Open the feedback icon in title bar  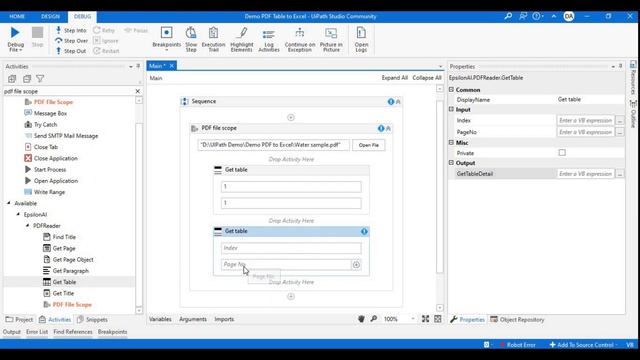523,16
